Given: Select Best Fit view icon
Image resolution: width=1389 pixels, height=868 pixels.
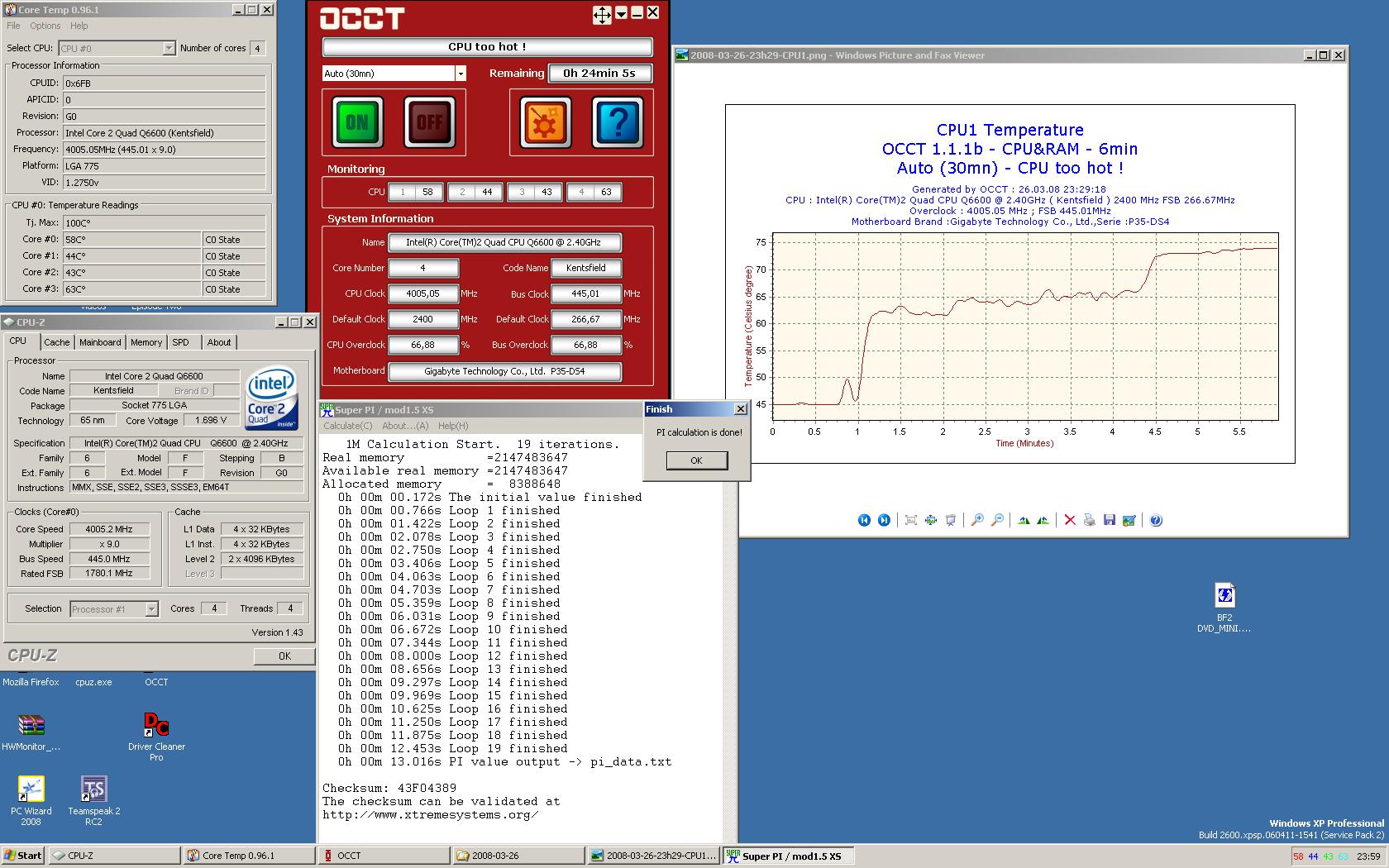Looking at the screenshot, I should [x=910, y=520].
